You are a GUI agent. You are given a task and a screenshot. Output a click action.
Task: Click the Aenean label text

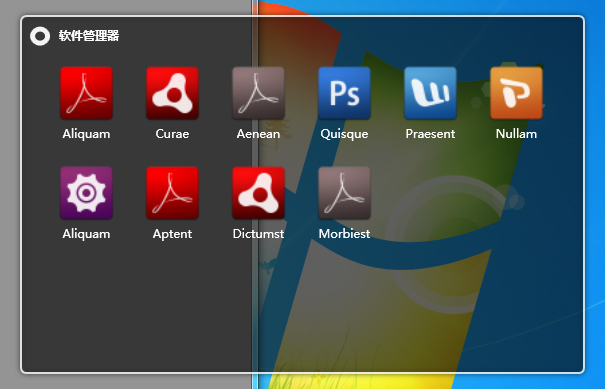259,134
